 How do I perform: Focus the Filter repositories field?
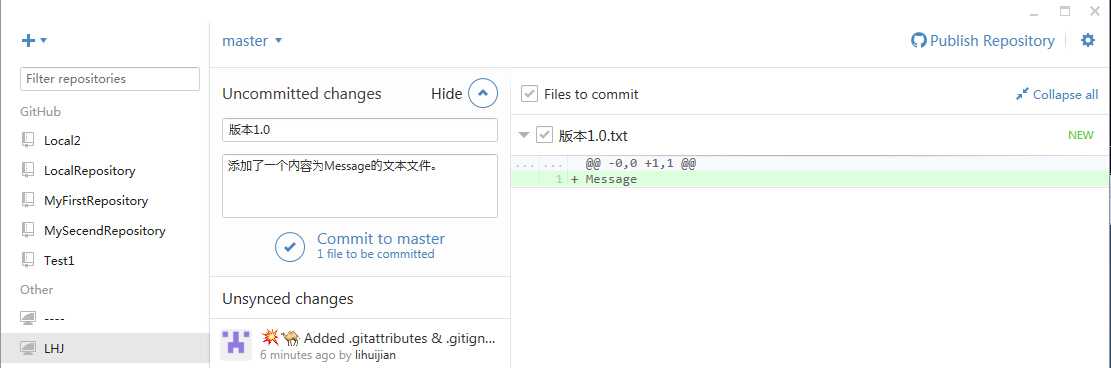[110, 79]
